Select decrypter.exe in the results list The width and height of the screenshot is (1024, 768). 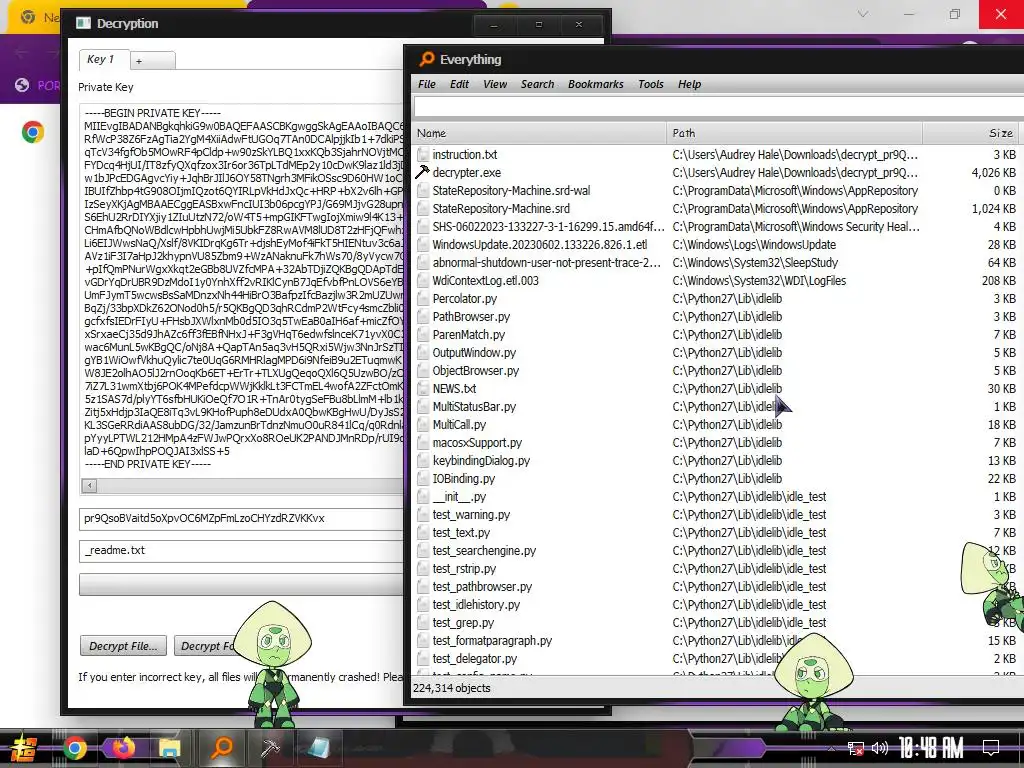tap(466, 173)
